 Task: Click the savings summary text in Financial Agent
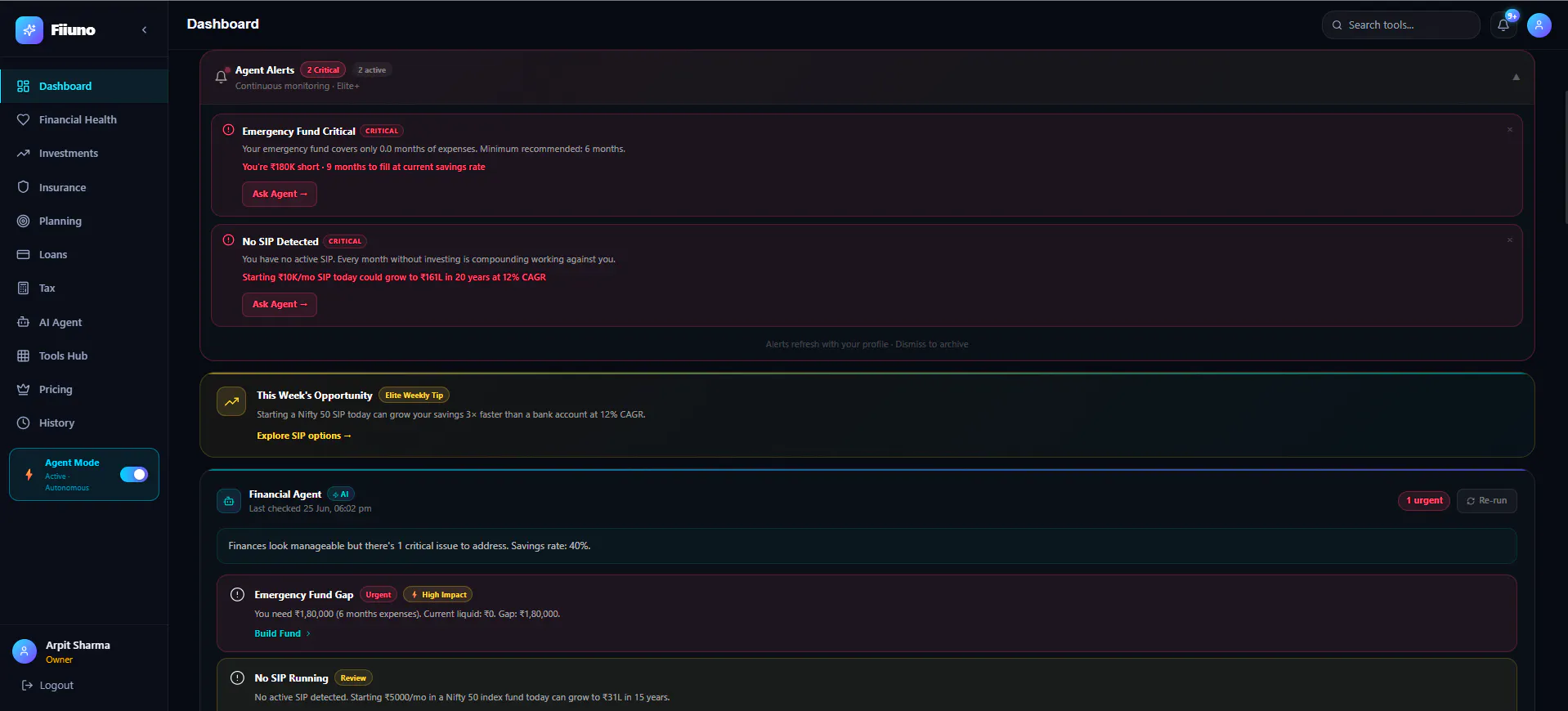point(410,546)
